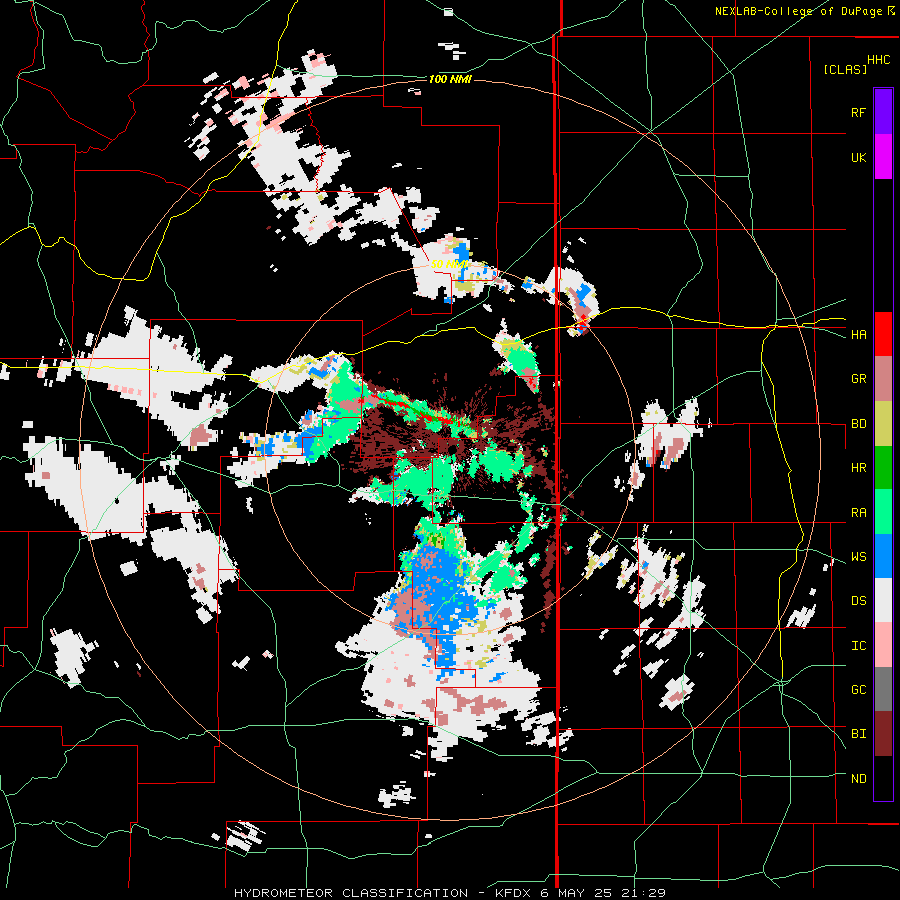Click the UK legend label
The image size is (900, 900).
point(858,158)
